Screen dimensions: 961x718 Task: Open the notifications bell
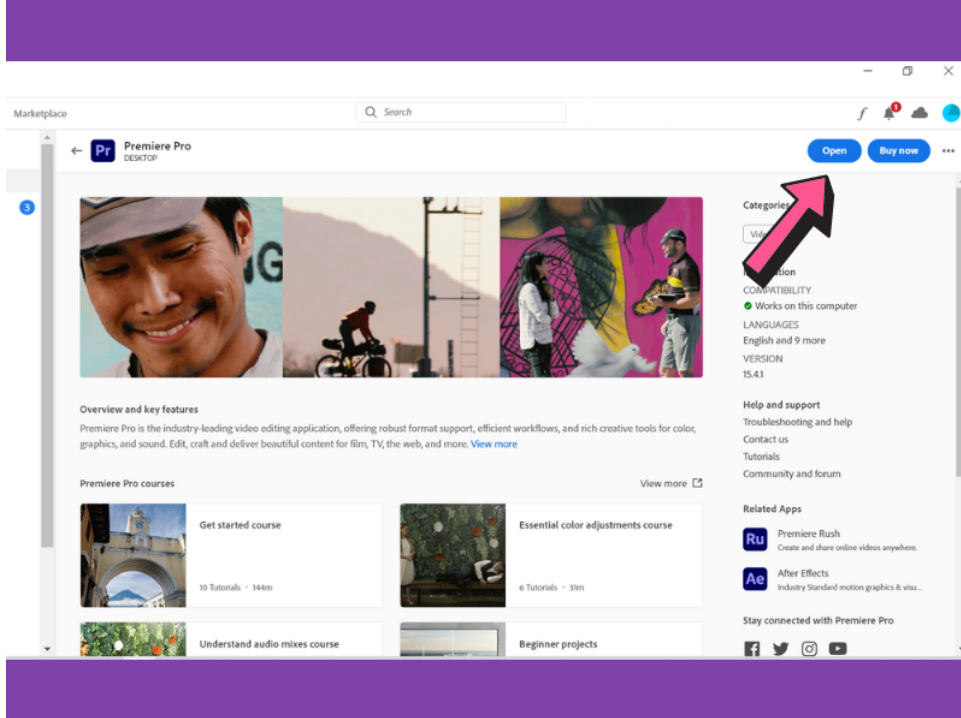click(x=889, y=113)
